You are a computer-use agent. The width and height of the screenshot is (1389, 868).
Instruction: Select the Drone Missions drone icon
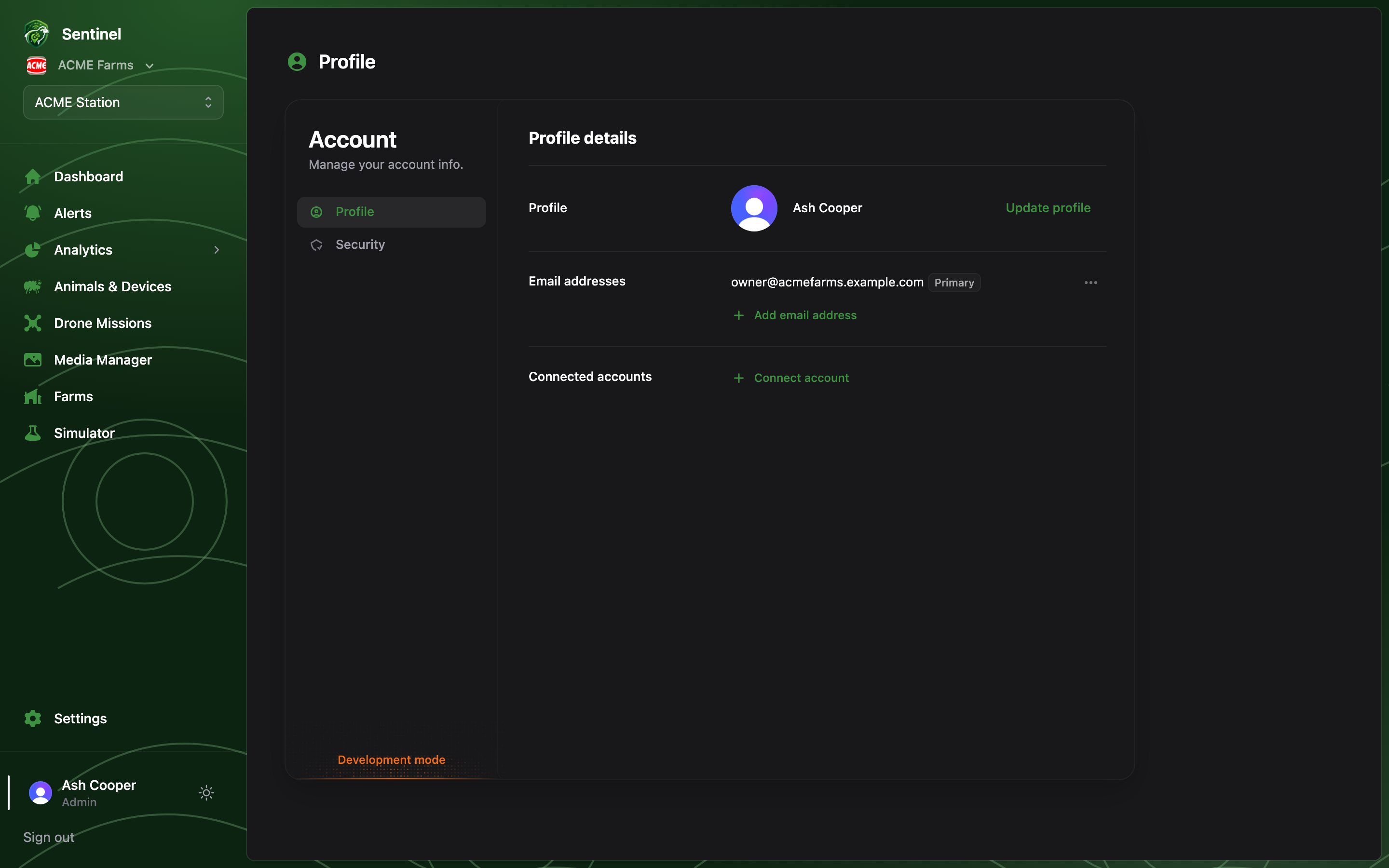pos(33,323)
